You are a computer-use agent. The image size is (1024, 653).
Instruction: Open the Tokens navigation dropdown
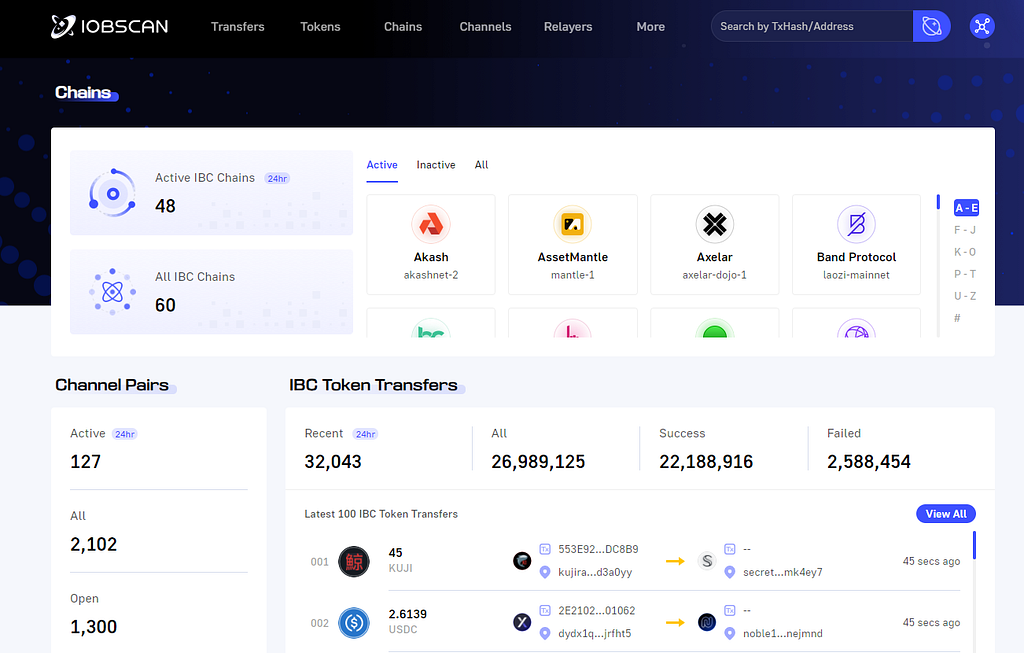click(320, 27)
